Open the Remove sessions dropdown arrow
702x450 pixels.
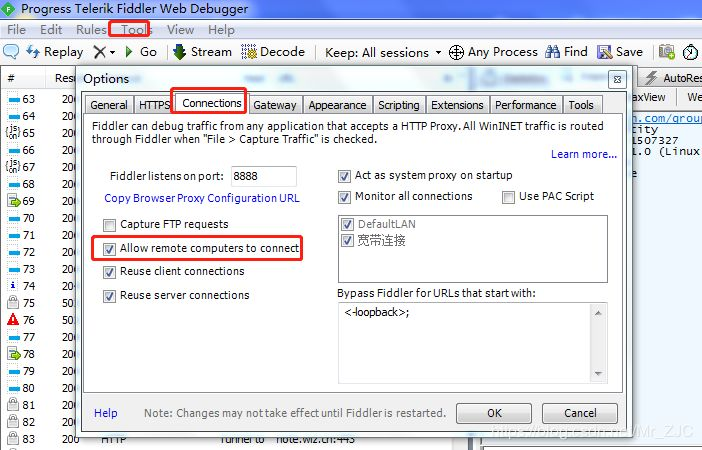112,52
